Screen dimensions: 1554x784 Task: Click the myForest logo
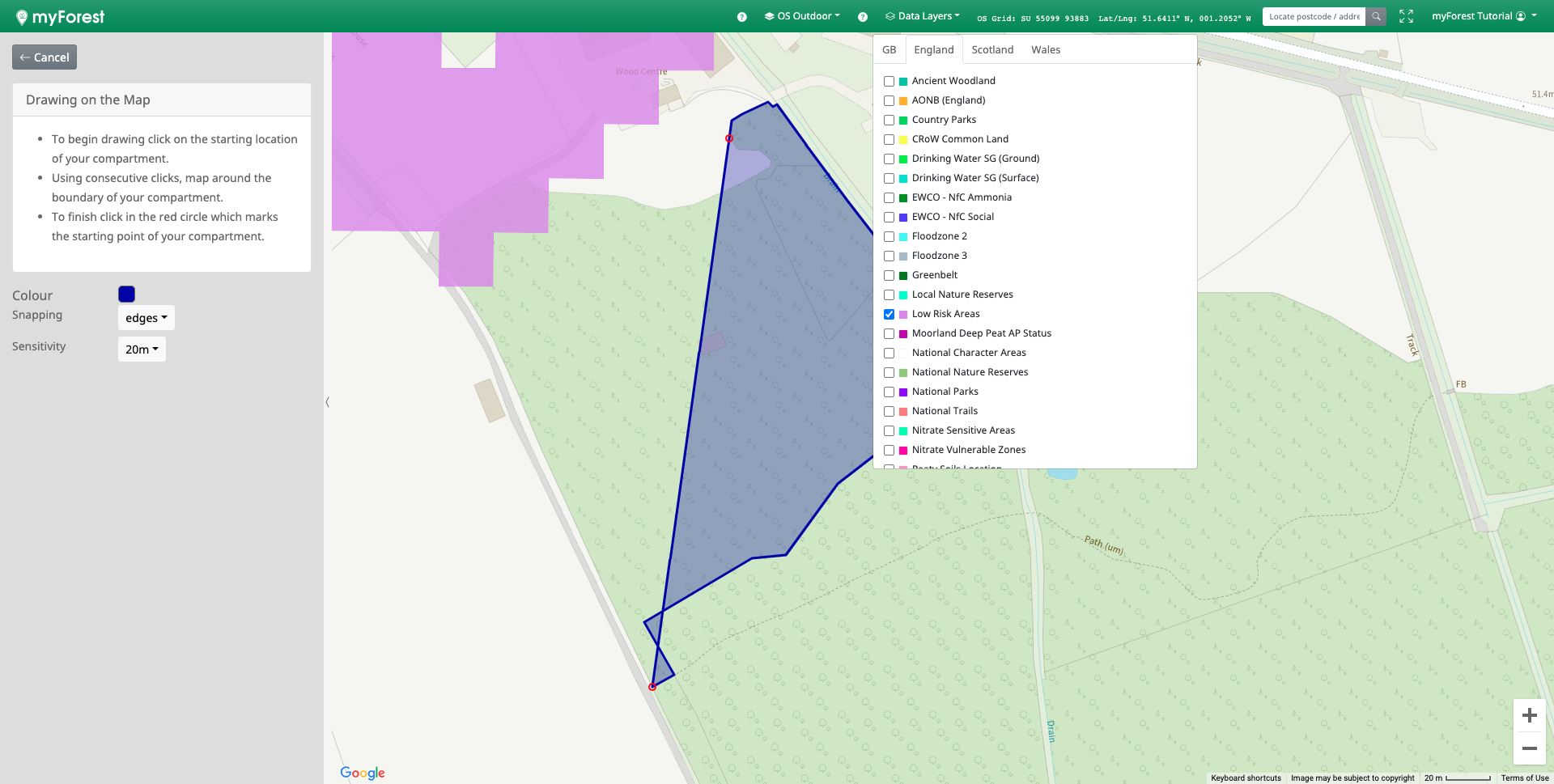(61, 17)
